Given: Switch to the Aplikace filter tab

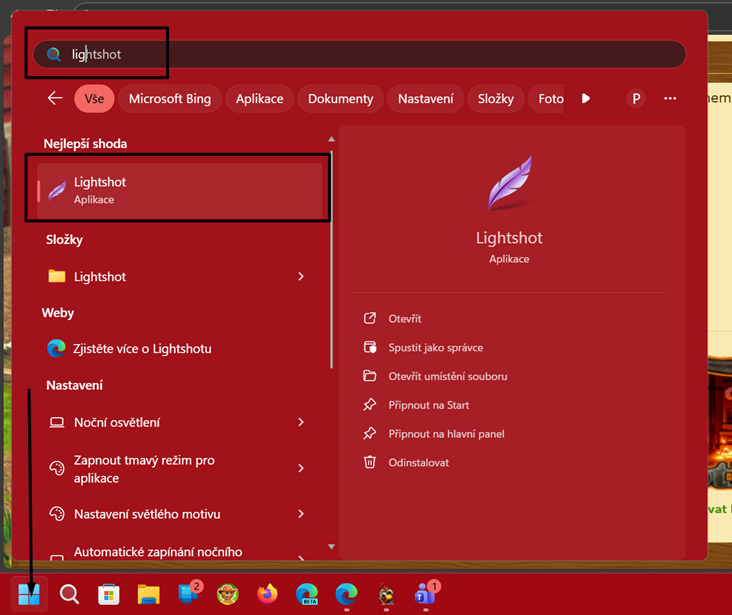Looking at the screenshot, I should tap(260, 99).
